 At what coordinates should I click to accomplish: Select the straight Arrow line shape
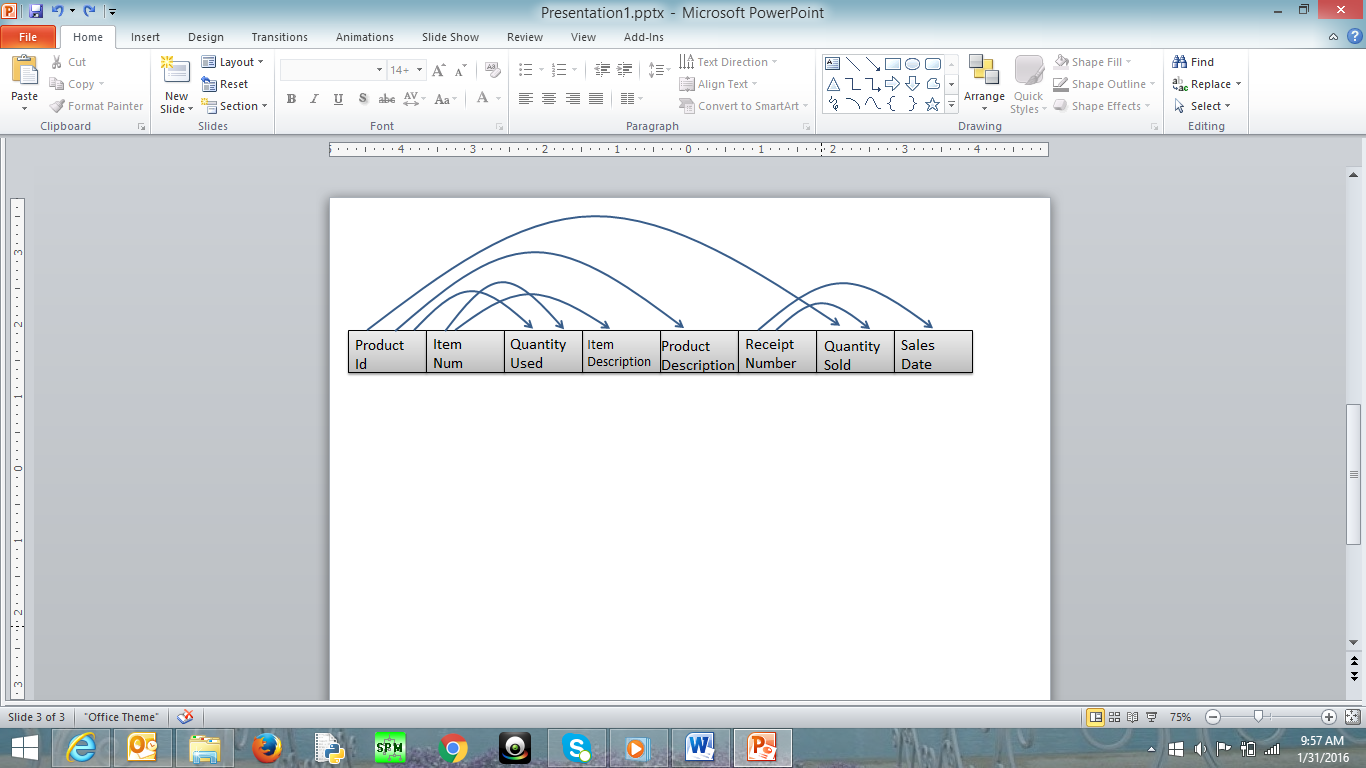click(873, 64)
